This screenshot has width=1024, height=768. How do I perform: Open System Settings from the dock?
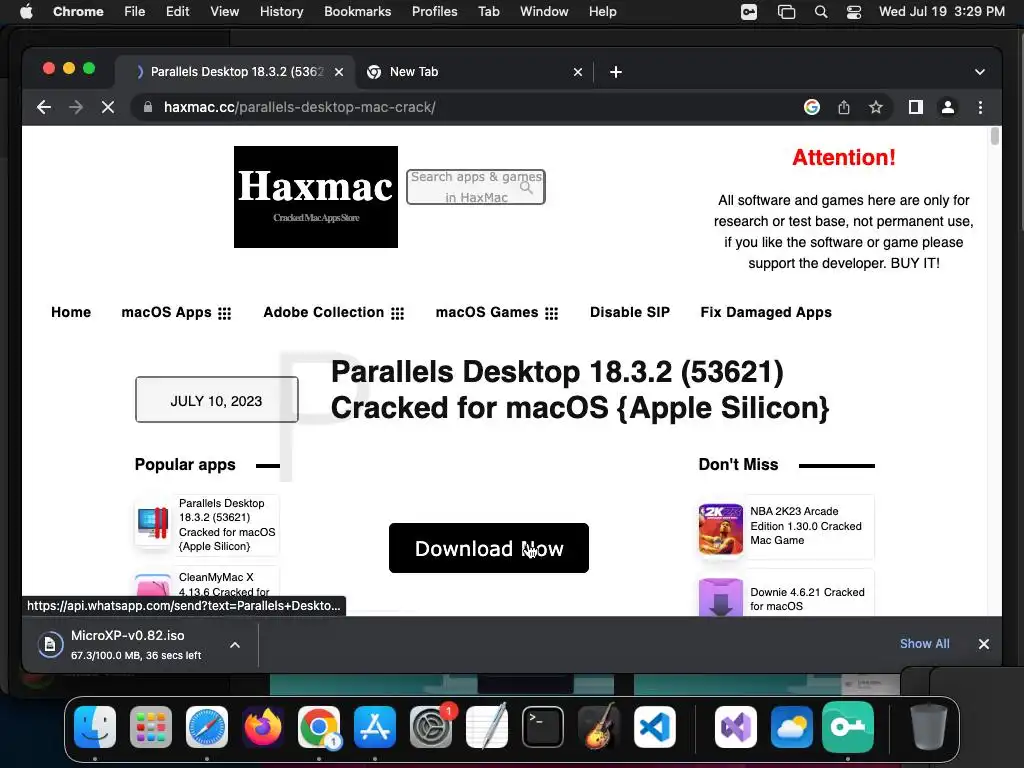(431, 727)
